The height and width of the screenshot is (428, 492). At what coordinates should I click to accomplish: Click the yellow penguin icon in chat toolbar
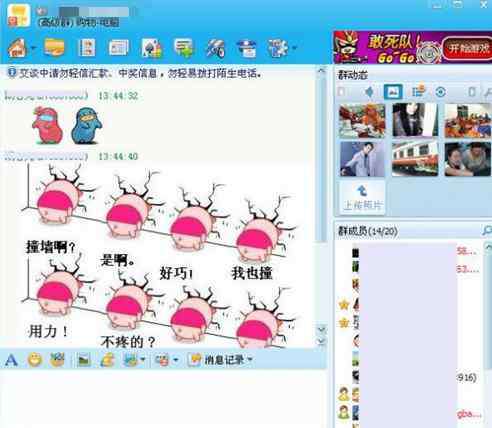(x=107, y=360)
